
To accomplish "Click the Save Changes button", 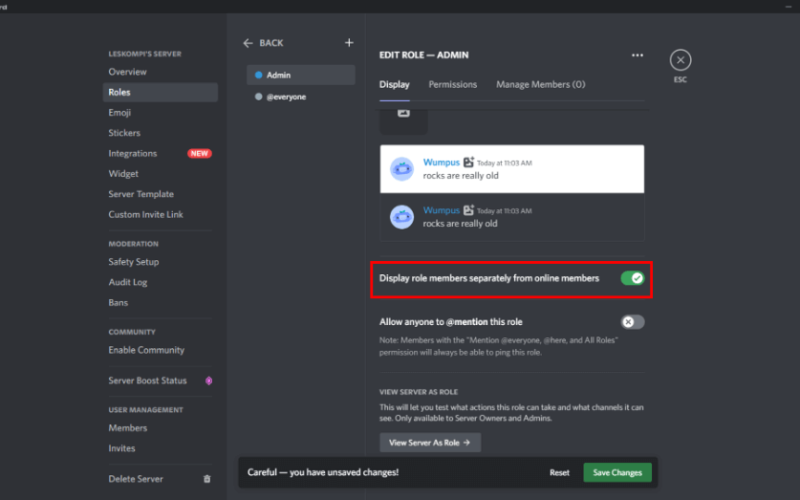I will 617,472.
